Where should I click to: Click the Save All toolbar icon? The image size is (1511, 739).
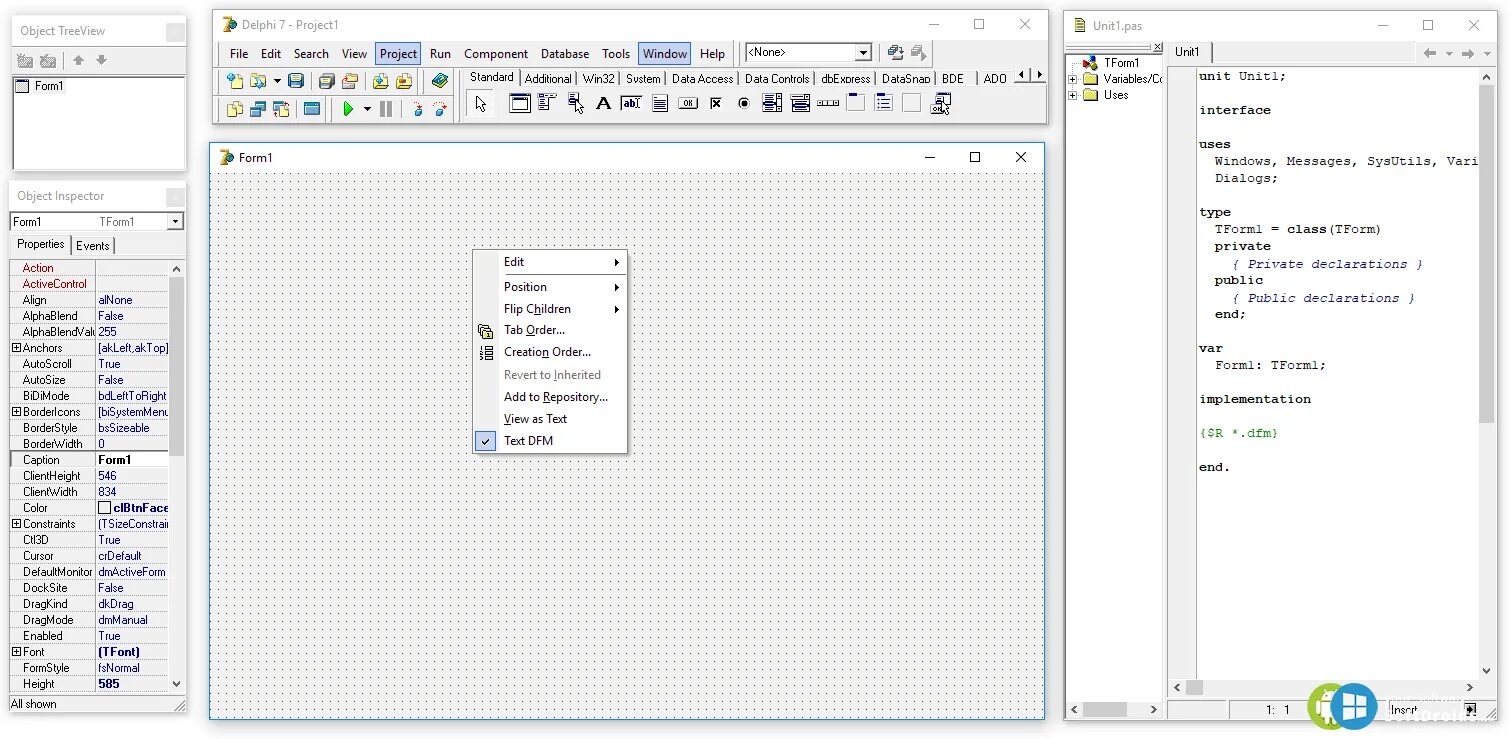(x=326, y=81)
